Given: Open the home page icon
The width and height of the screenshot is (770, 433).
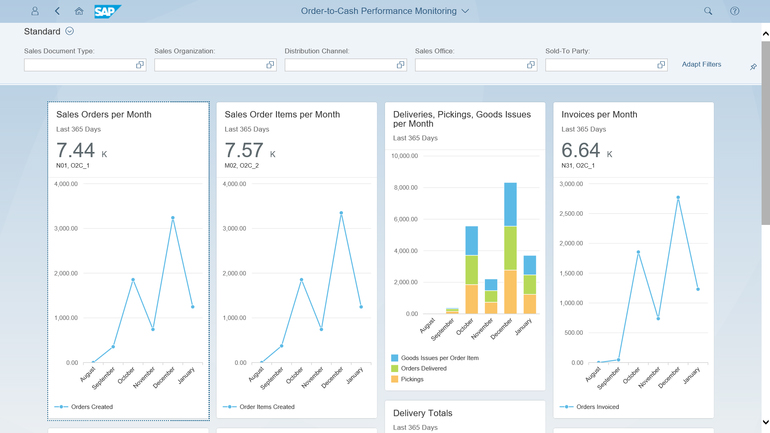Looking at the screenshot, I should (x=79, y=11).
